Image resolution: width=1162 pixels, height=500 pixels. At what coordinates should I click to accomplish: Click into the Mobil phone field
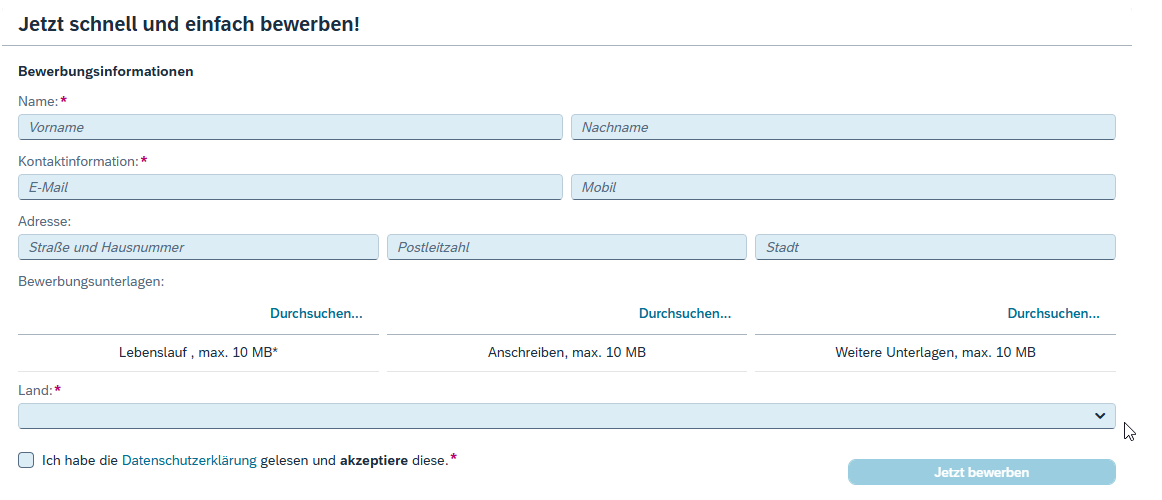point(843,187)
